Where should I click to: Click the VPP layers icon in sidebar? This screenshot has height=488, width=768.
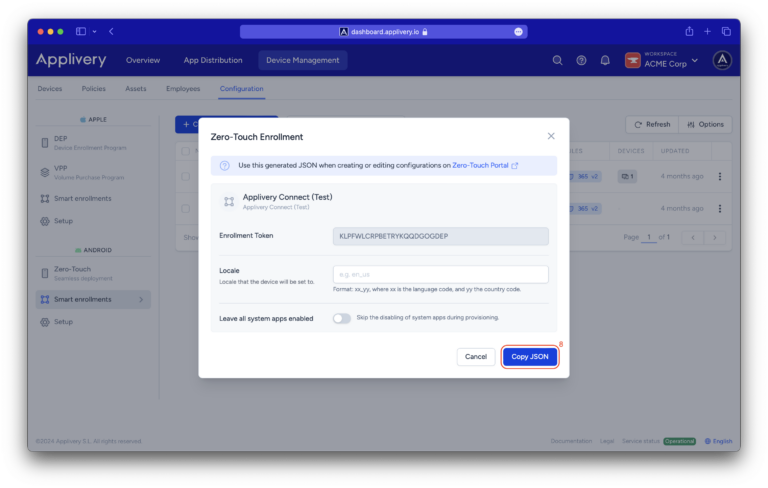(45, 172)
